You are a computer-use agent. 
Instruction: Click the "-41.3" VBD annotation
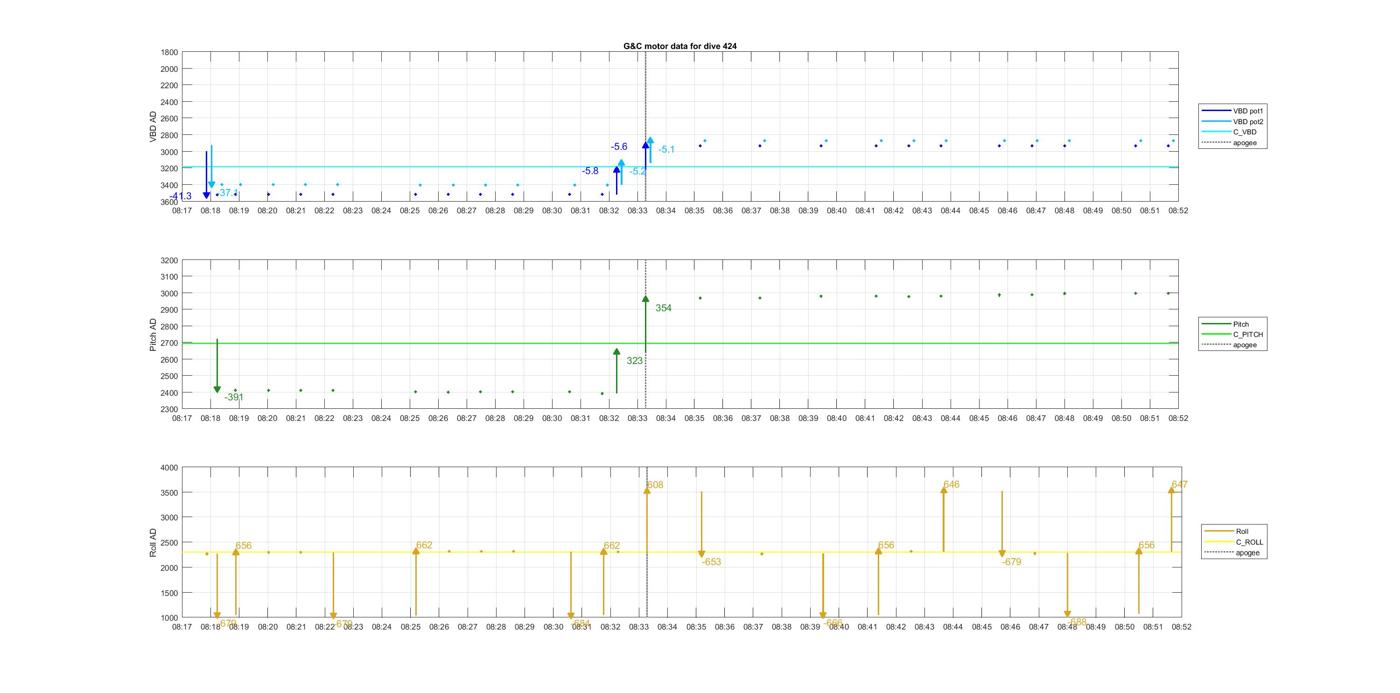tap(181, 196)
